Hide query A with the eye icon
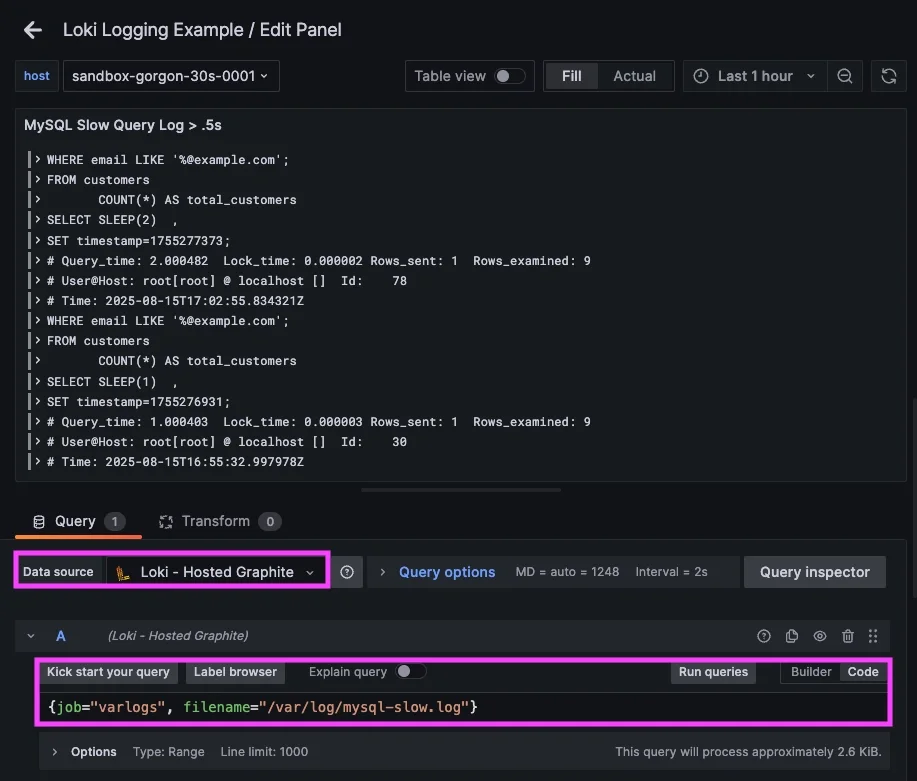Image resolution: width=917 pixels, height=781 pixels. point(820,636)
